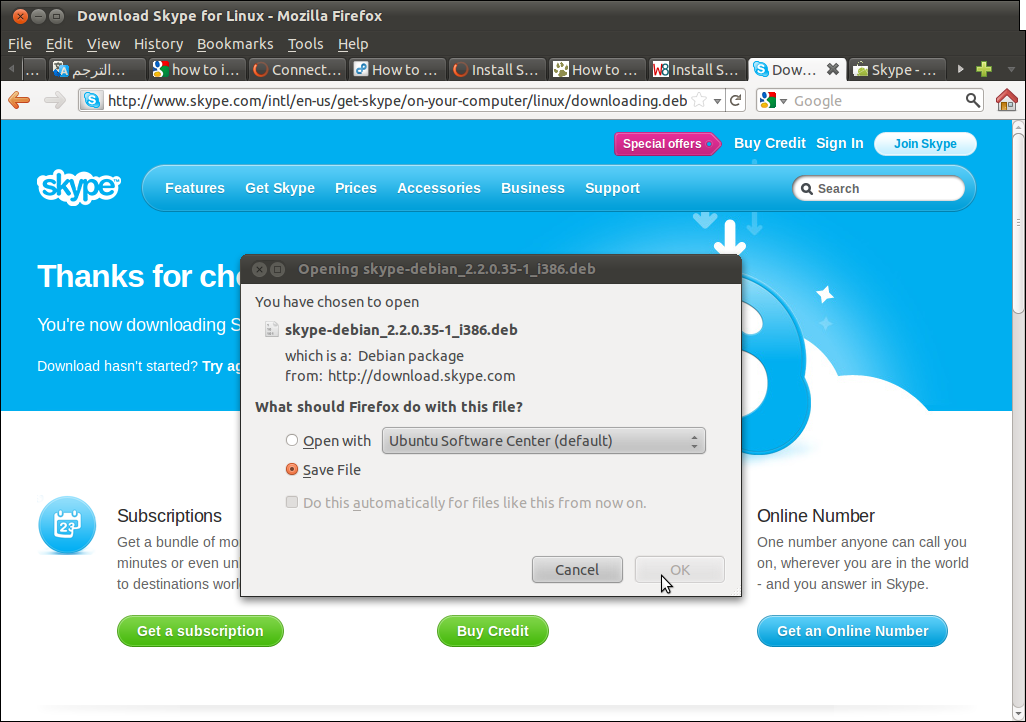Click the grayed forward arrow button

point(55,100)
